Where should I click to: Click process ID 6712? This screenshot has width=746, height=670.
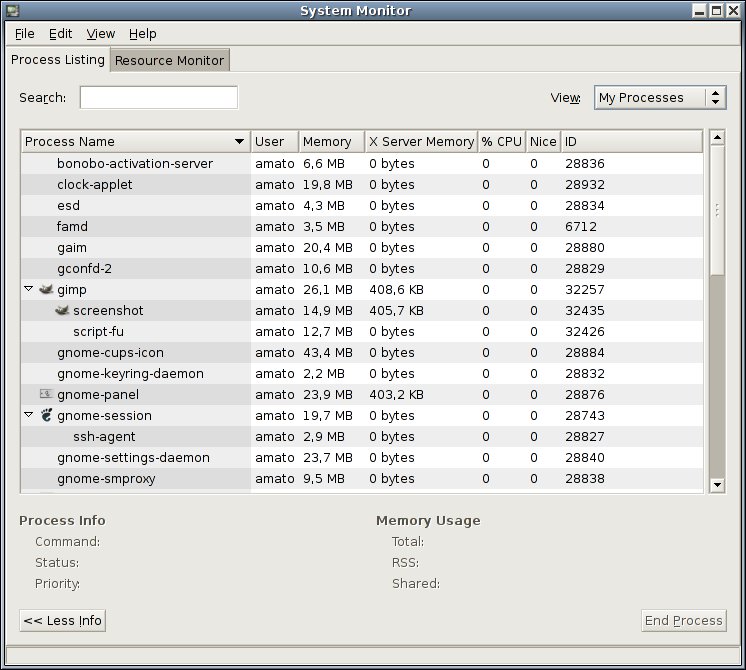580,227
